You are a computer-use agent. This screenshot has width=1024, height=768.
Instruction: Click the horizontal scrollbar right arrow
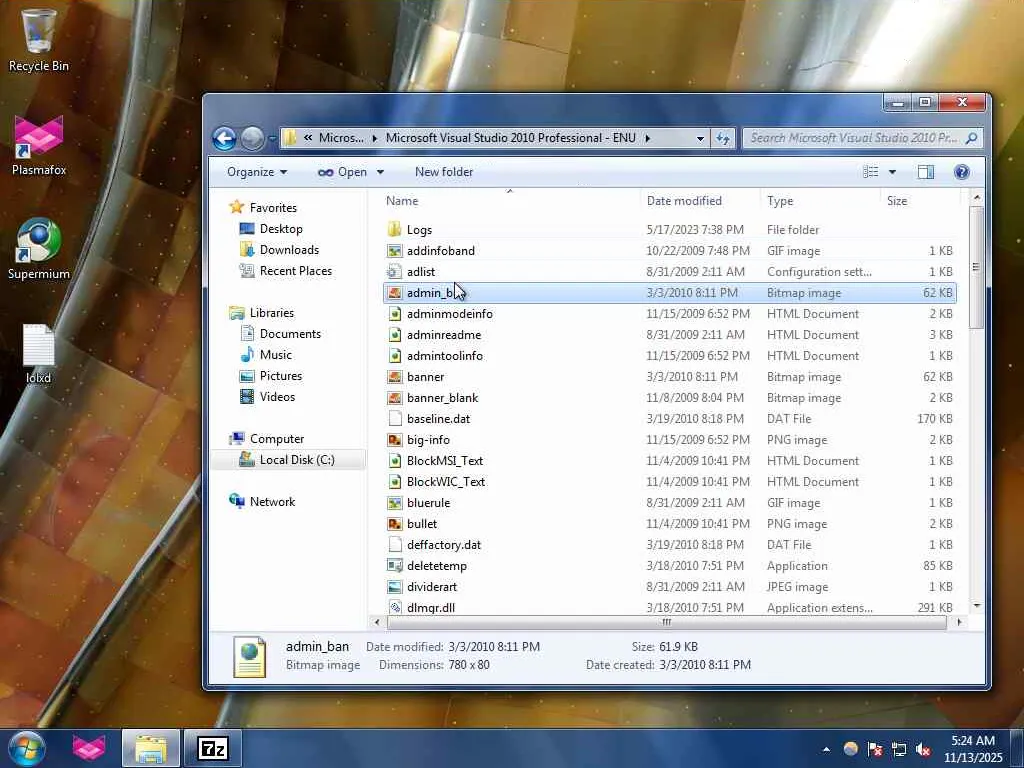(959, 622)
